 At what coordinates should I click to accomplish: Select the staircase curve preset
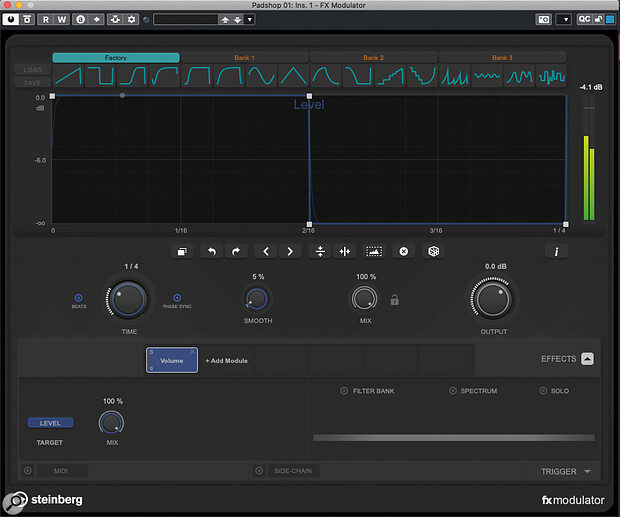pos(390,76)
